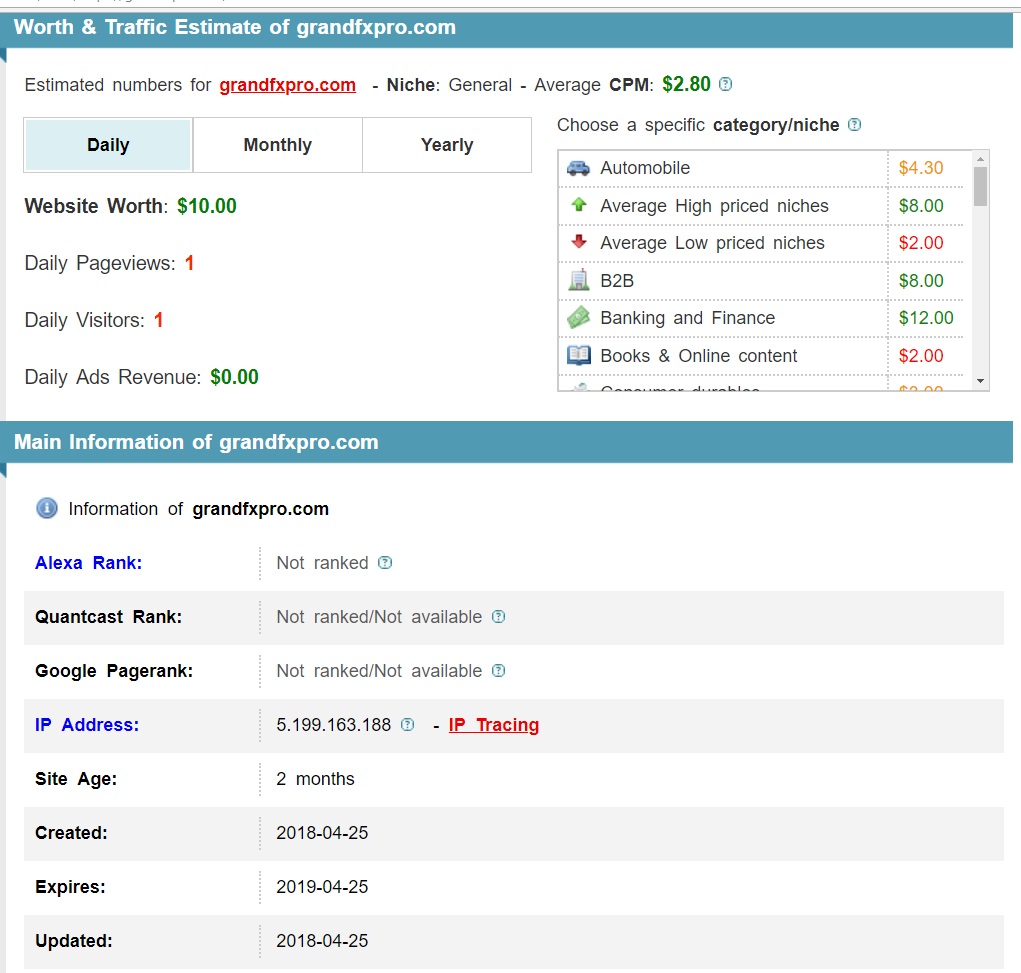Click the Daily Visitors value 1
The image size is (1021, 973).
158,320
